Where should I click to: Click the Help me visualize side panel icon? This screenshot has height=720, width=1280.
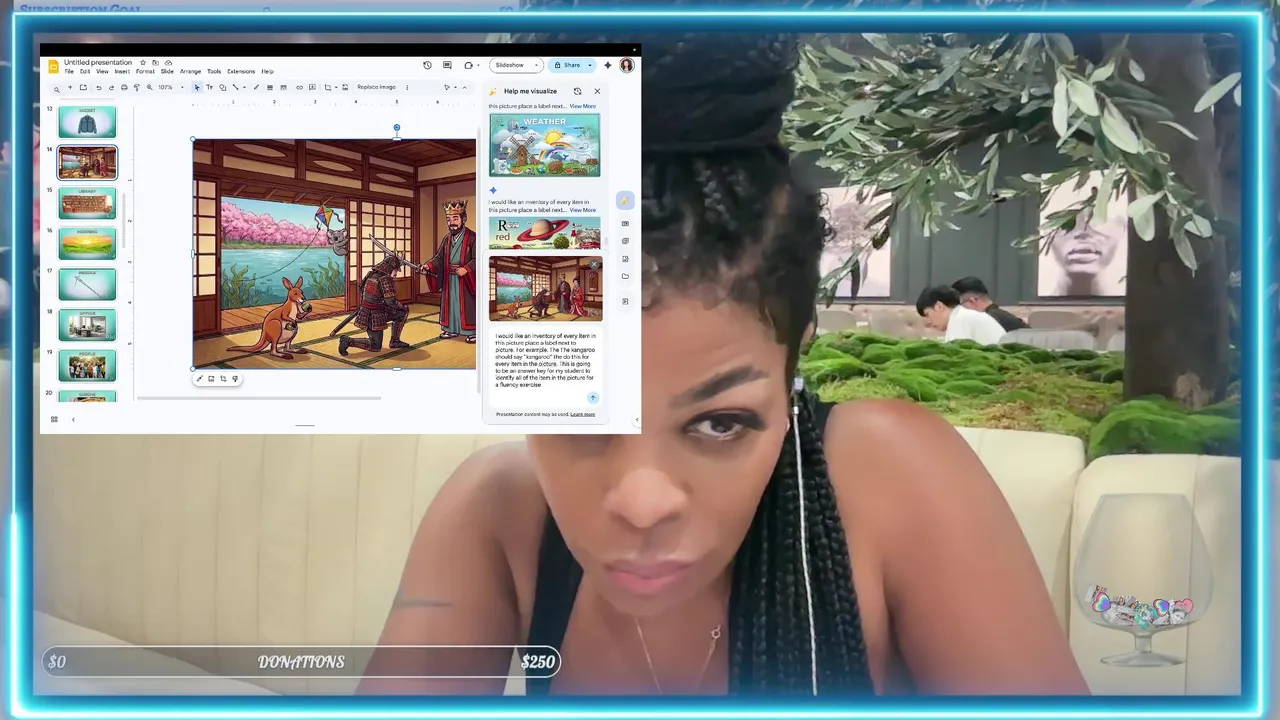click(x=625, y=201)
